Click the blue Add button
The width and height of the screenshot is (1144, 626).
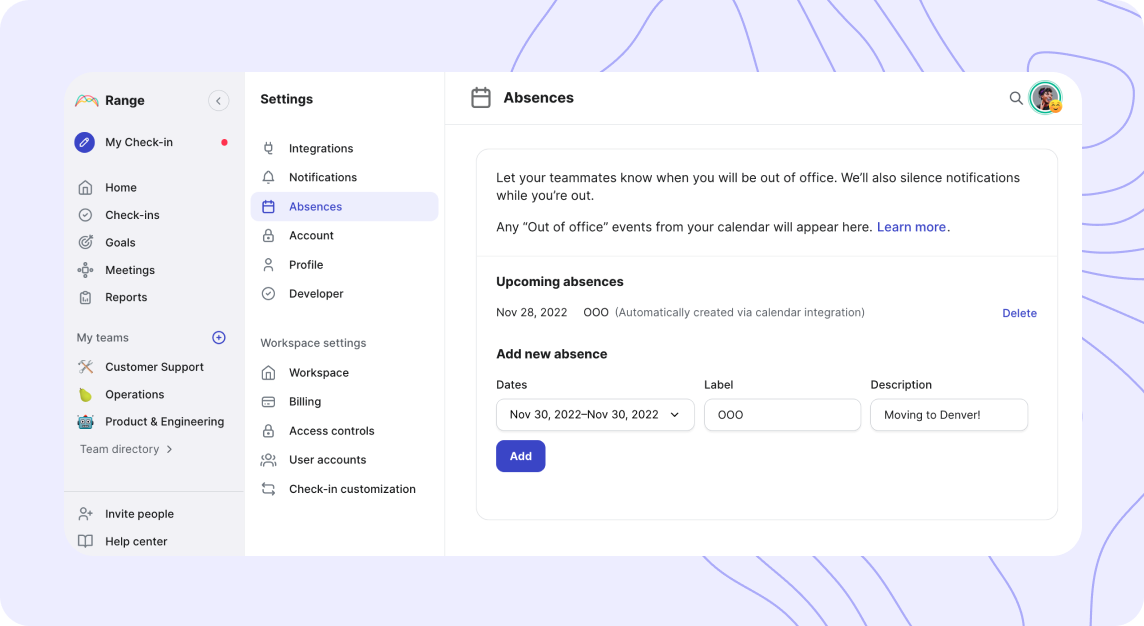click(x=520, y=456)
